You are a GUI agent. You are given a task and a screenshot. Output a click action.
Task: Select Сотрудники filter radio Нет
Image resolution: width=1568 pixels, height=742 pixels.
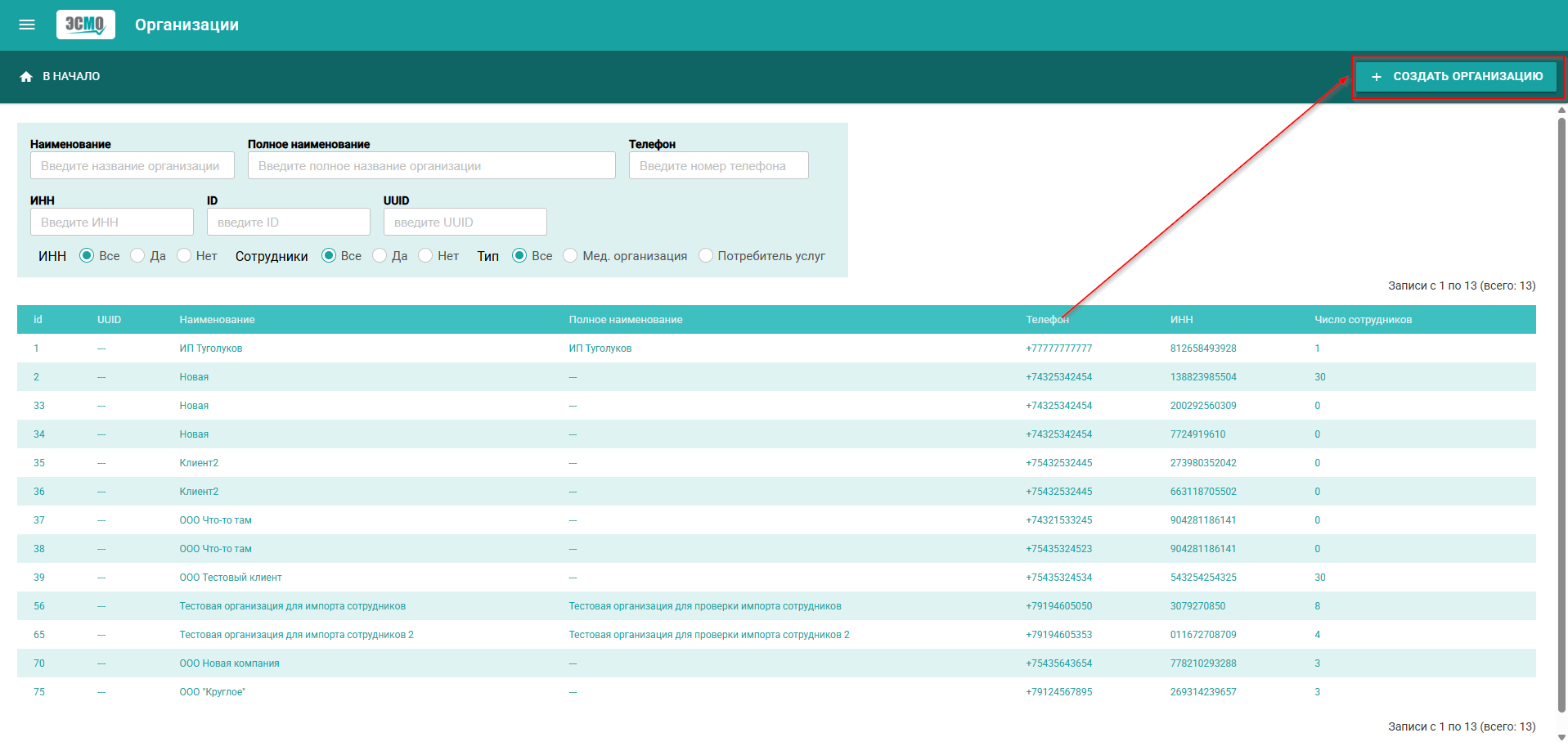click(x=425, y=255)
